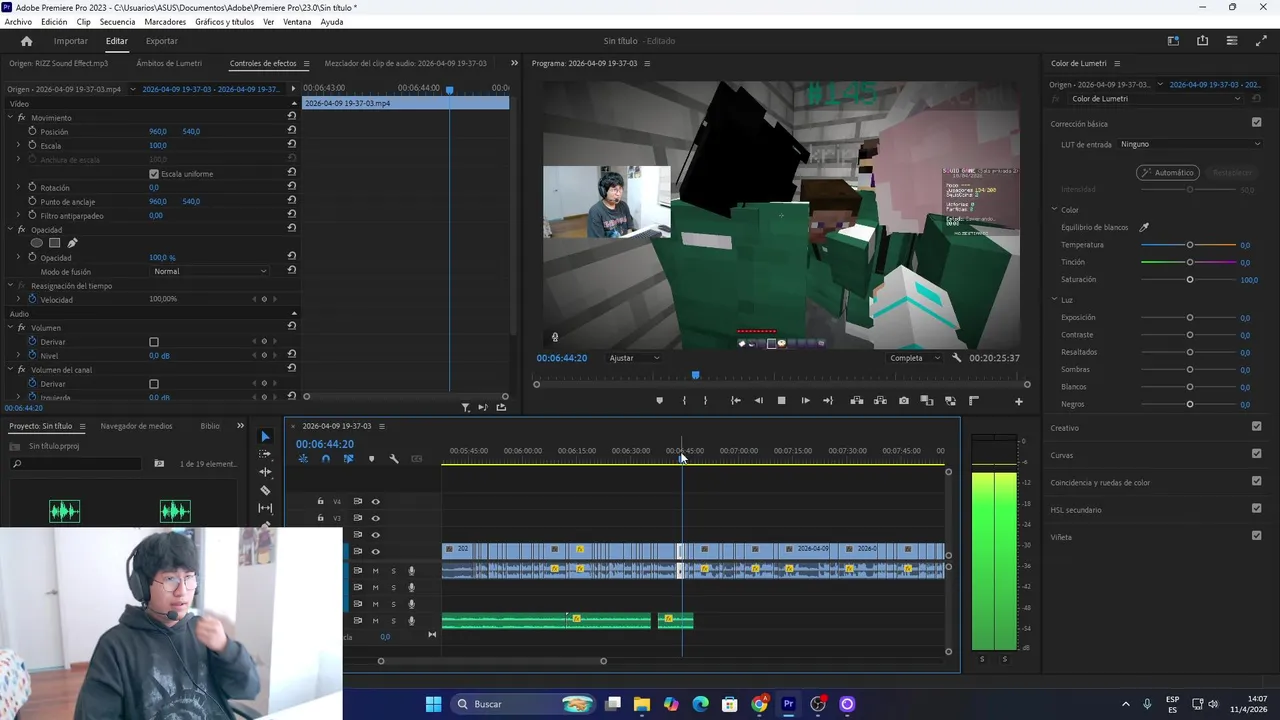Adjust the Temperatura slider
The width and height of the screenshot is (1280, 720).
coord(1189,245)
